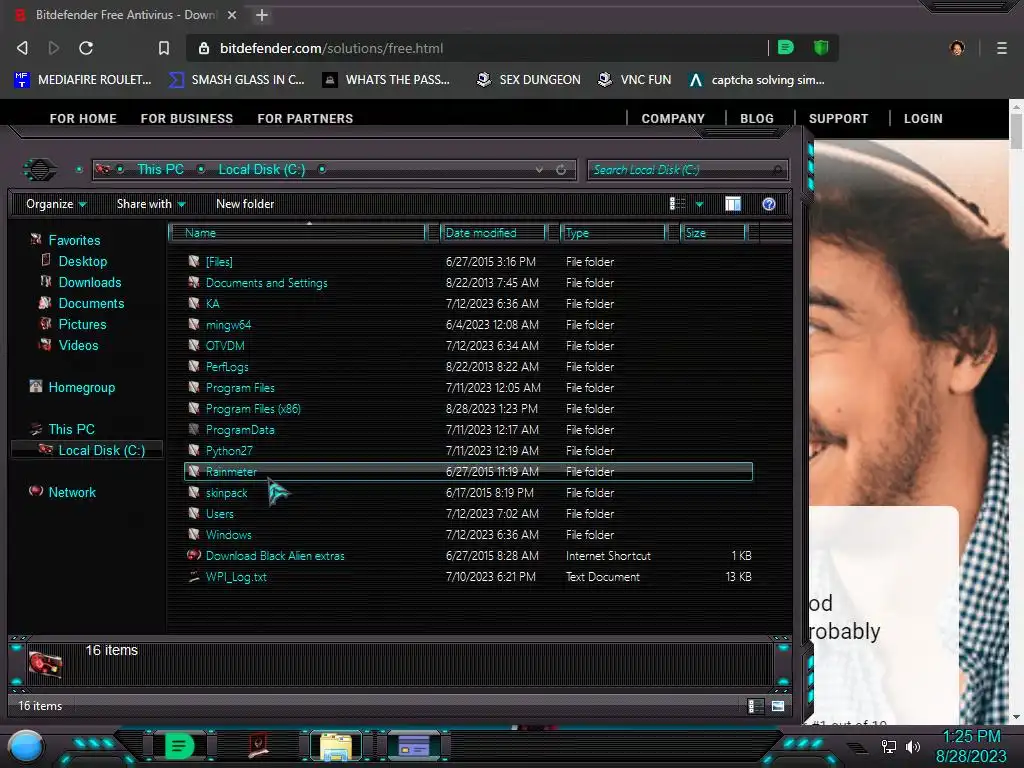Open Documents in navigation pane

(91, 303)
